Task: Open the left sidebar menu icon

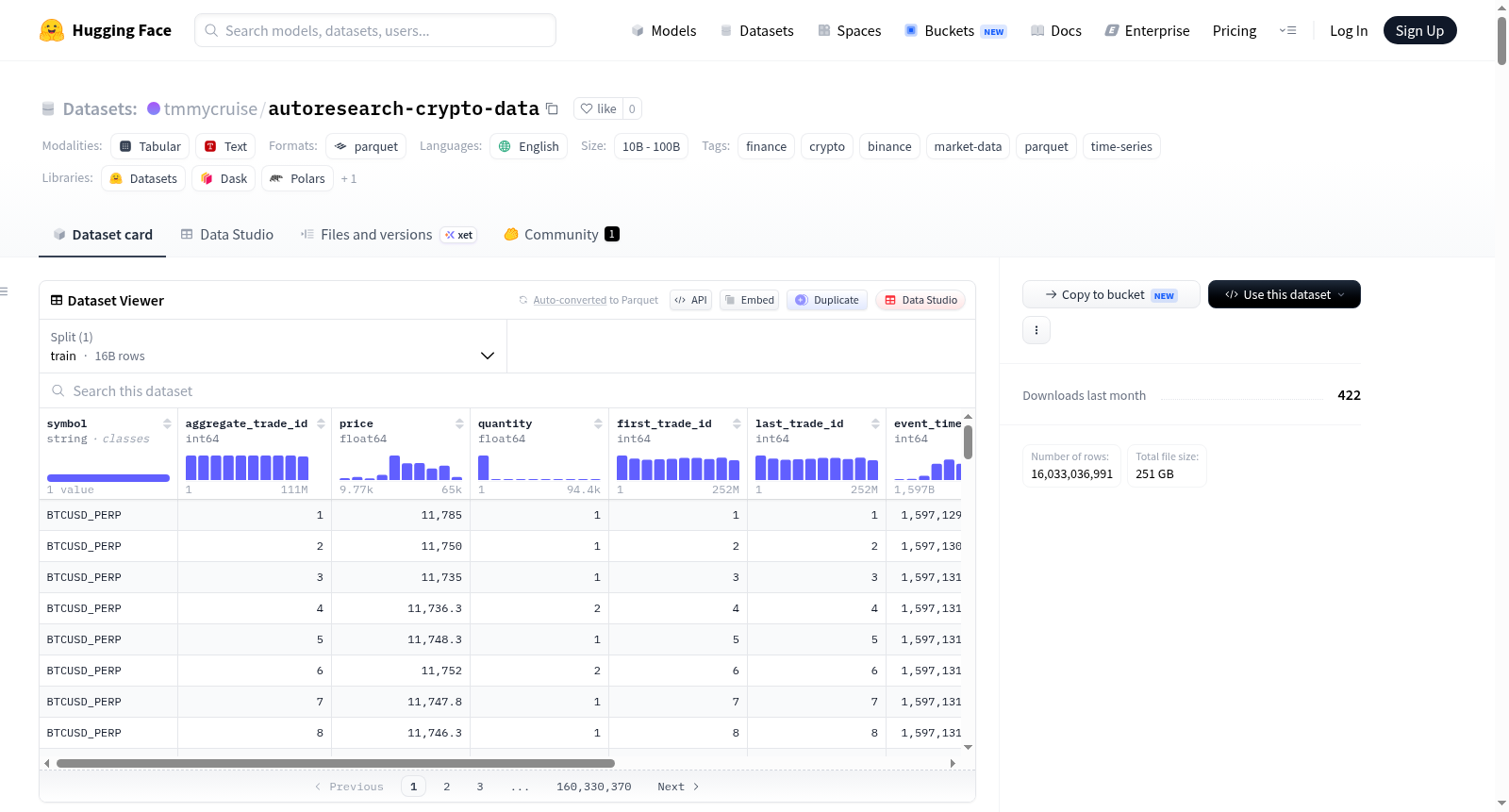Action: pos(4,291)
